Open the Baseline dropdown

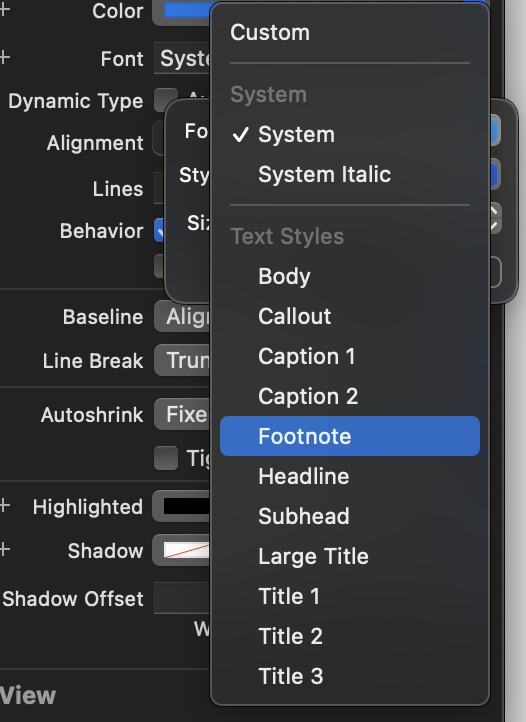(x=182, y=316)
